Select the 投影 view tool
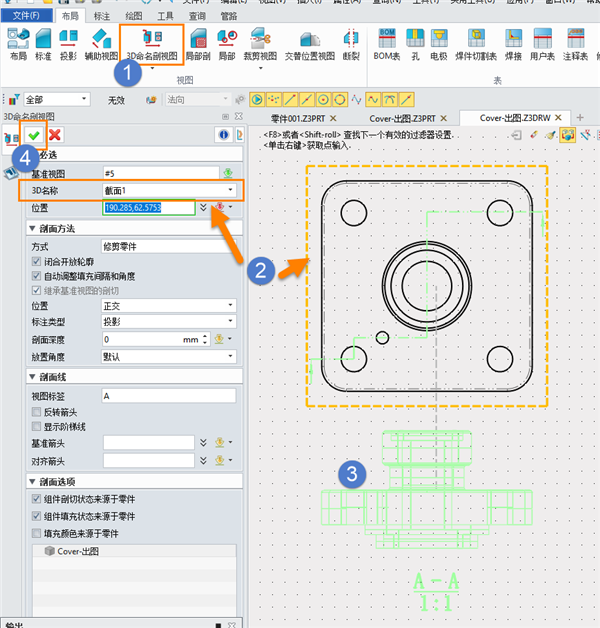 (x=70, y=44)
